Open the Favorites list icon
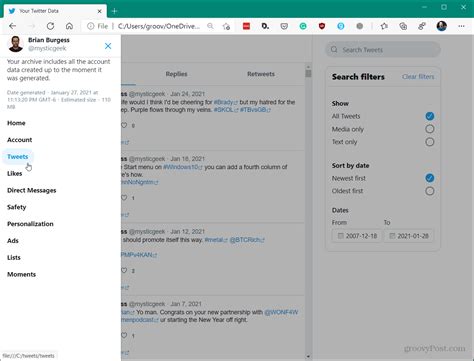Image resolution: width=474 pixels, height=361 pixels. coord(384,26)
